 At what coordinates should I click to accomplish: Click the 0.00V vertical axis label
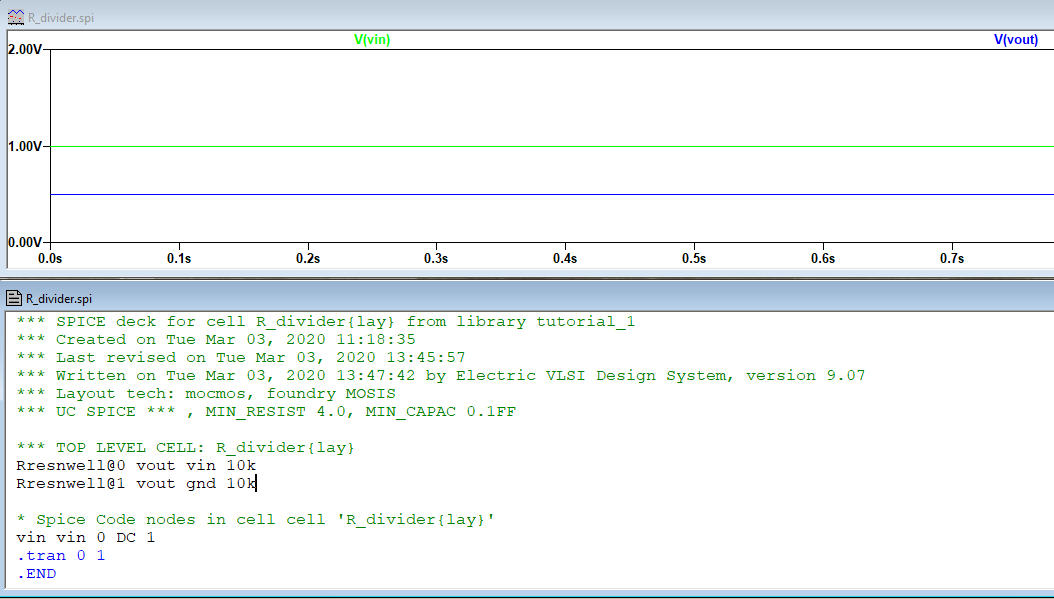point(24,242)
